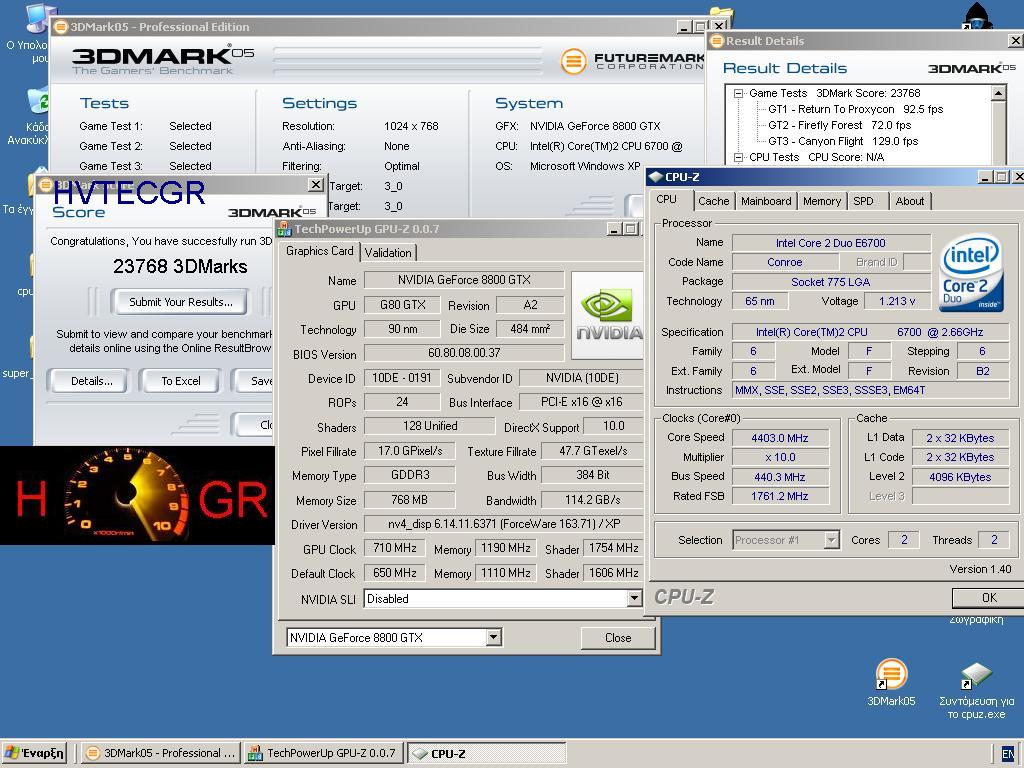Switch to the Memory tab in CPU-Z
This screenshot has height=768, width=1024.
pyautogui.click(x=822, y=201)
